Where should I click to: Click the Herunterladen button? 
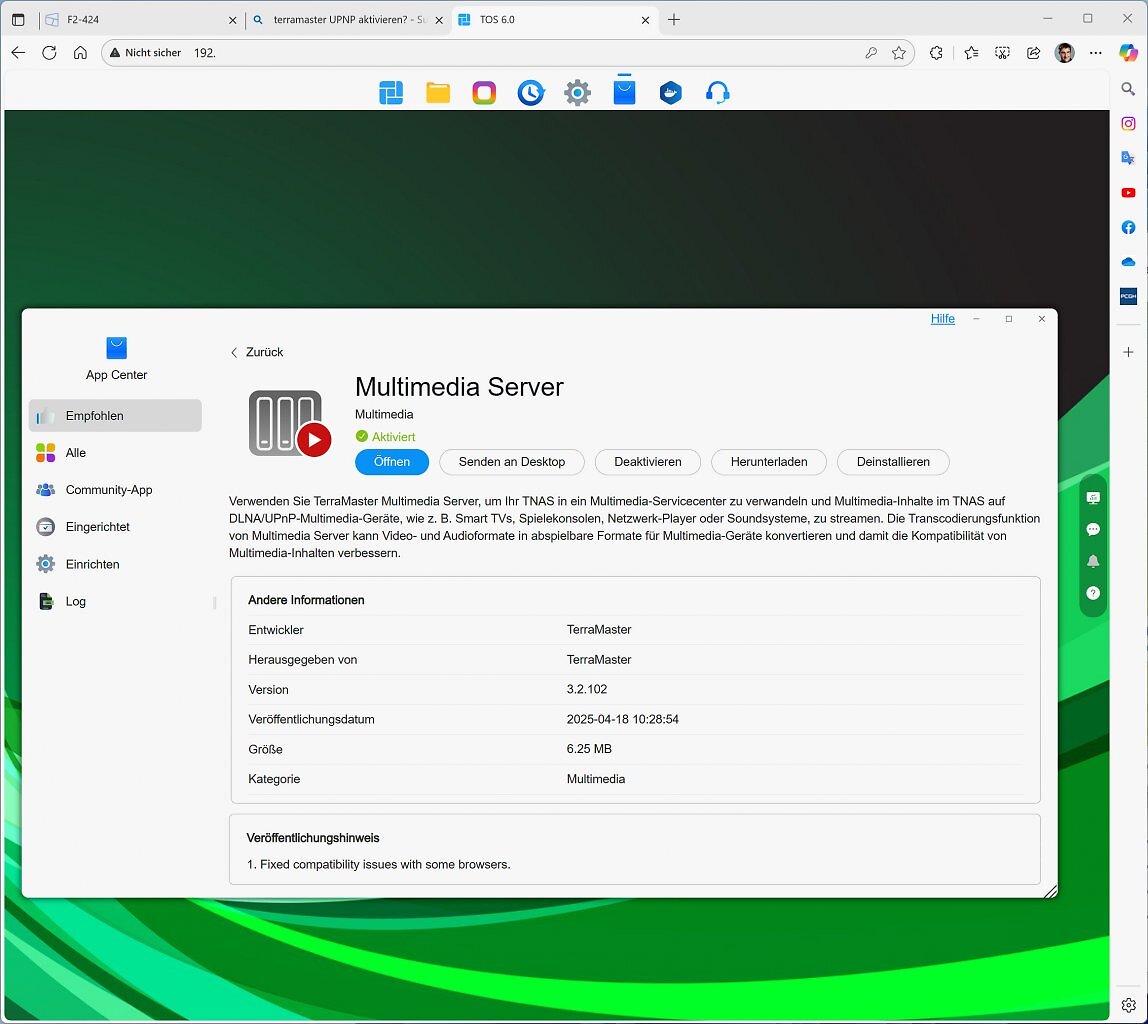coord(769,462)
